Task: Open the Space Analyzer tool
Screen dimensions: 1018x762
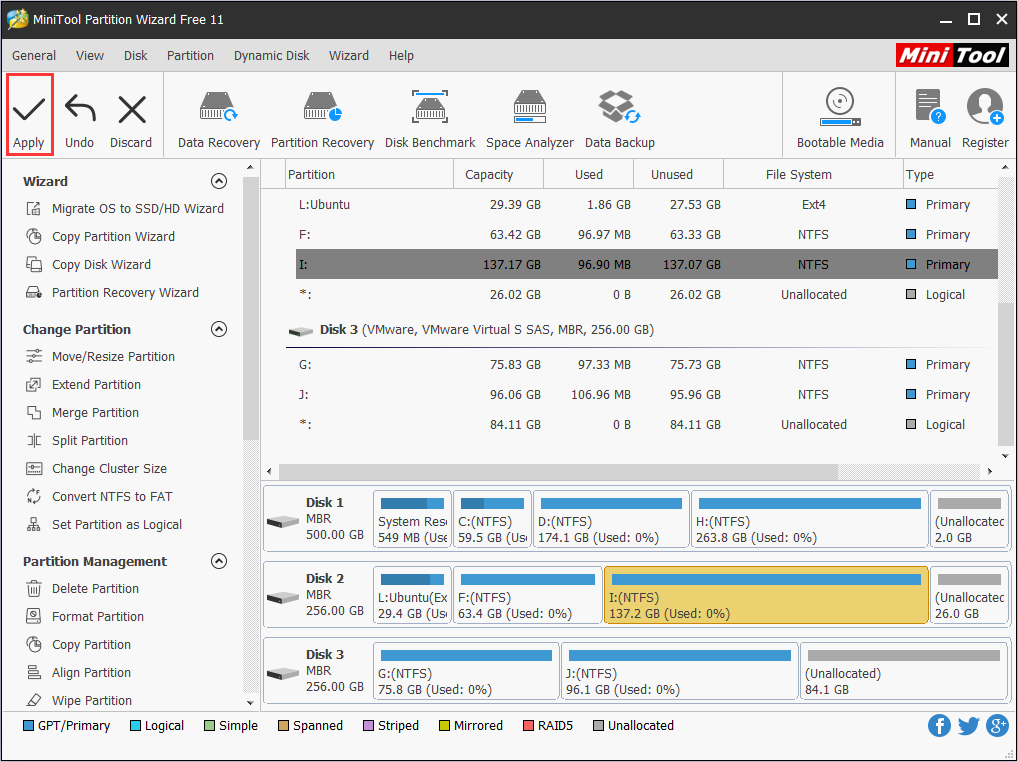Action: [x=530, y=120]
